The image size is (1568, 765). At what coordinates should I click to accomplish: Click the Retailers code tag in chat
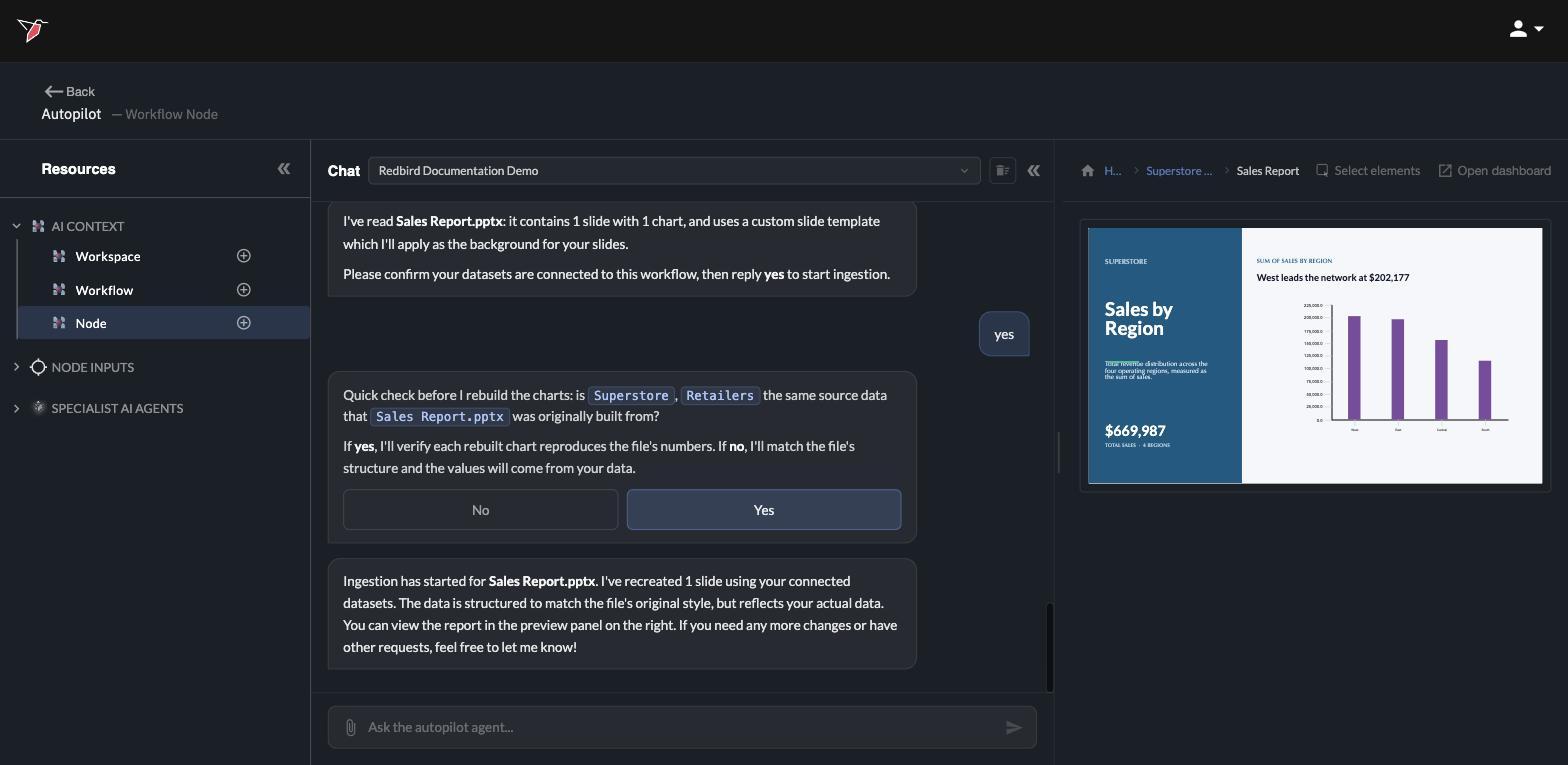click(x=720, y=395)
